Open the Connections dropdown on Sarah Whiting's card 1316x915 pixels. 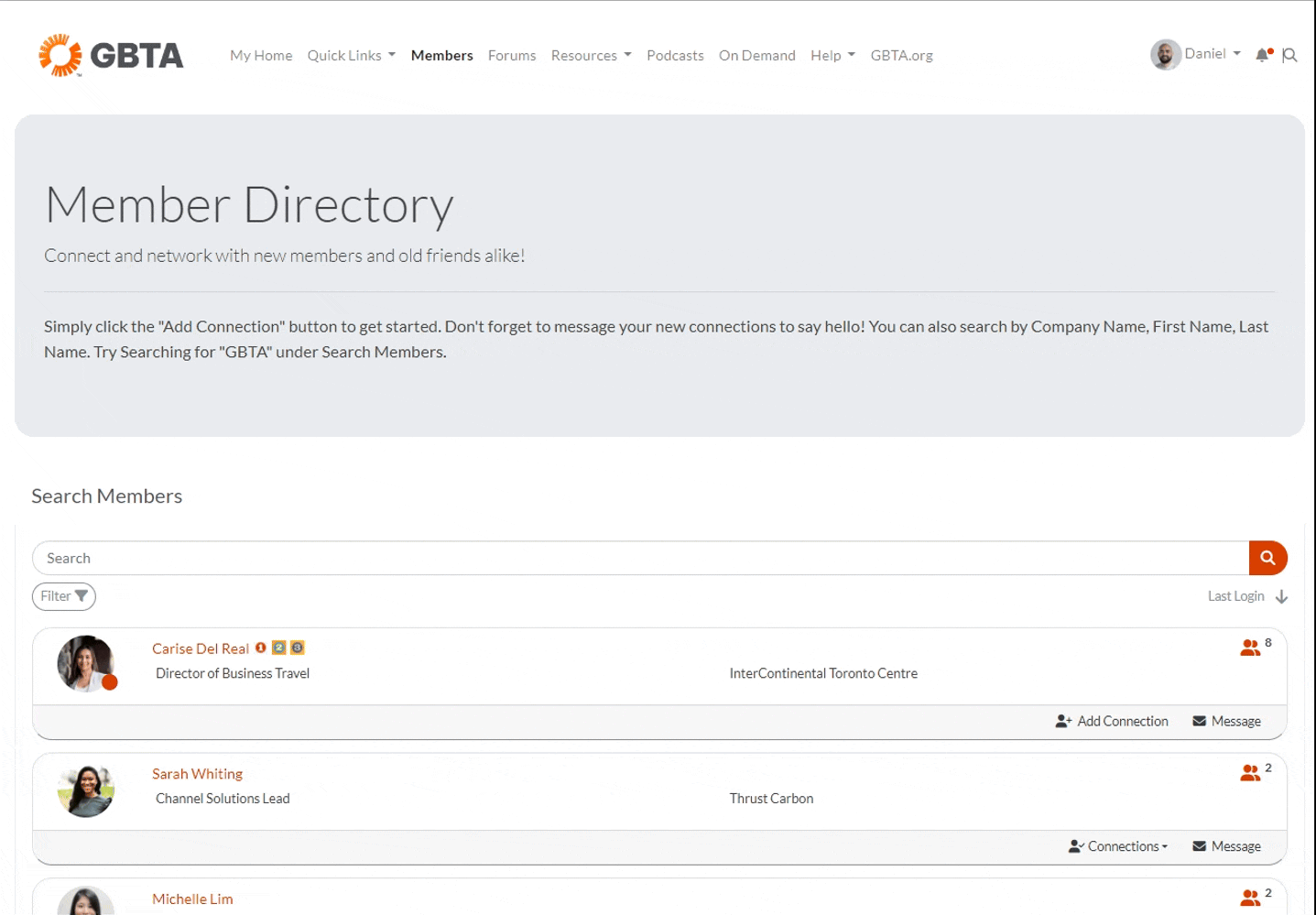click(1117, 845)
